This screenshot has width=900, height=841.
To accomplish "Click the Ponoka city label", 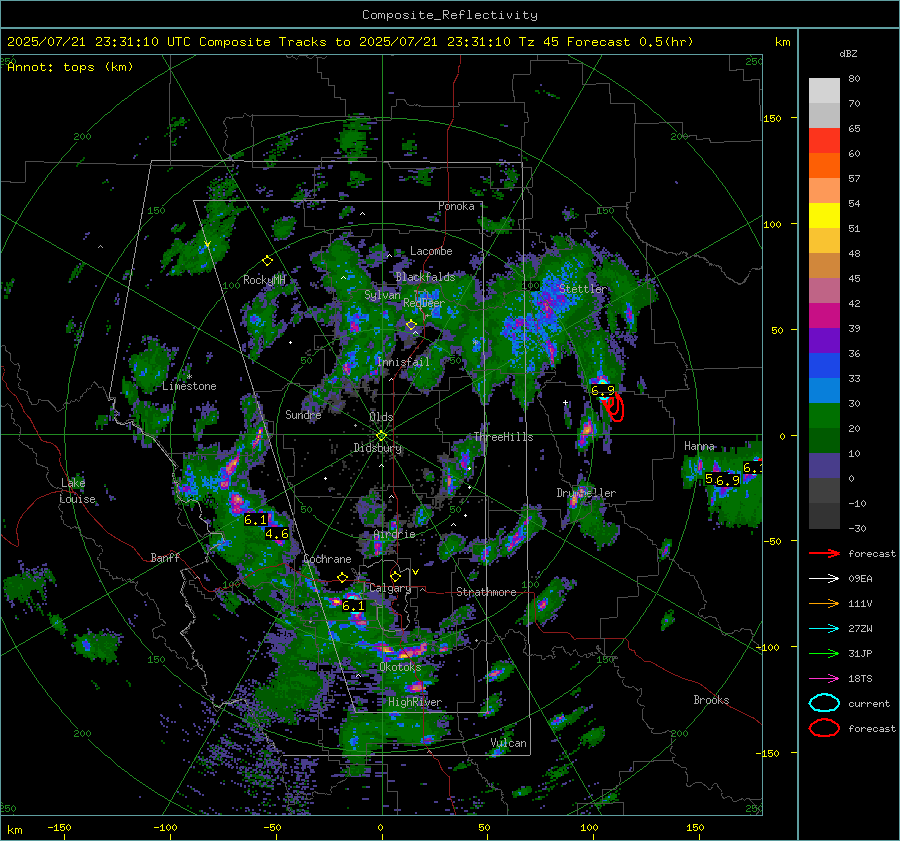I will (x=456, y=206).
